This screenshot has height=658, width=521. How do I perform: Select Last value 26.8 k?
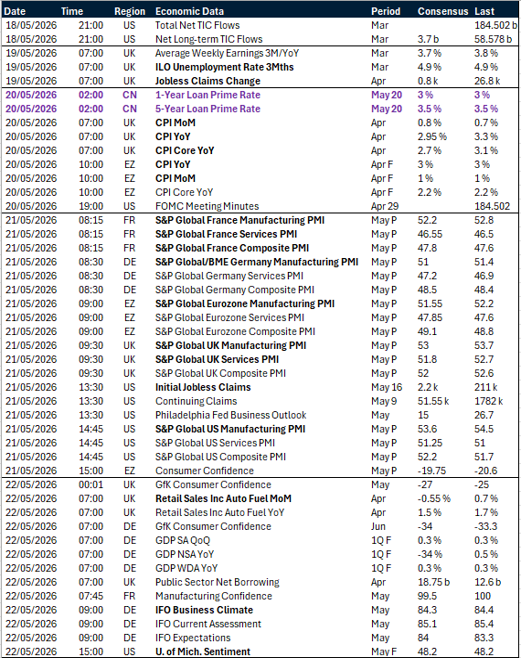tap(487, 81)
